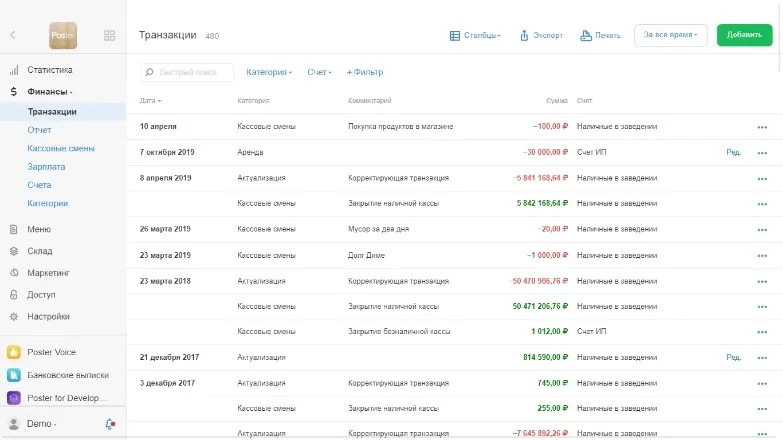
Task: Click the Сумма column header
Action: 557,100
